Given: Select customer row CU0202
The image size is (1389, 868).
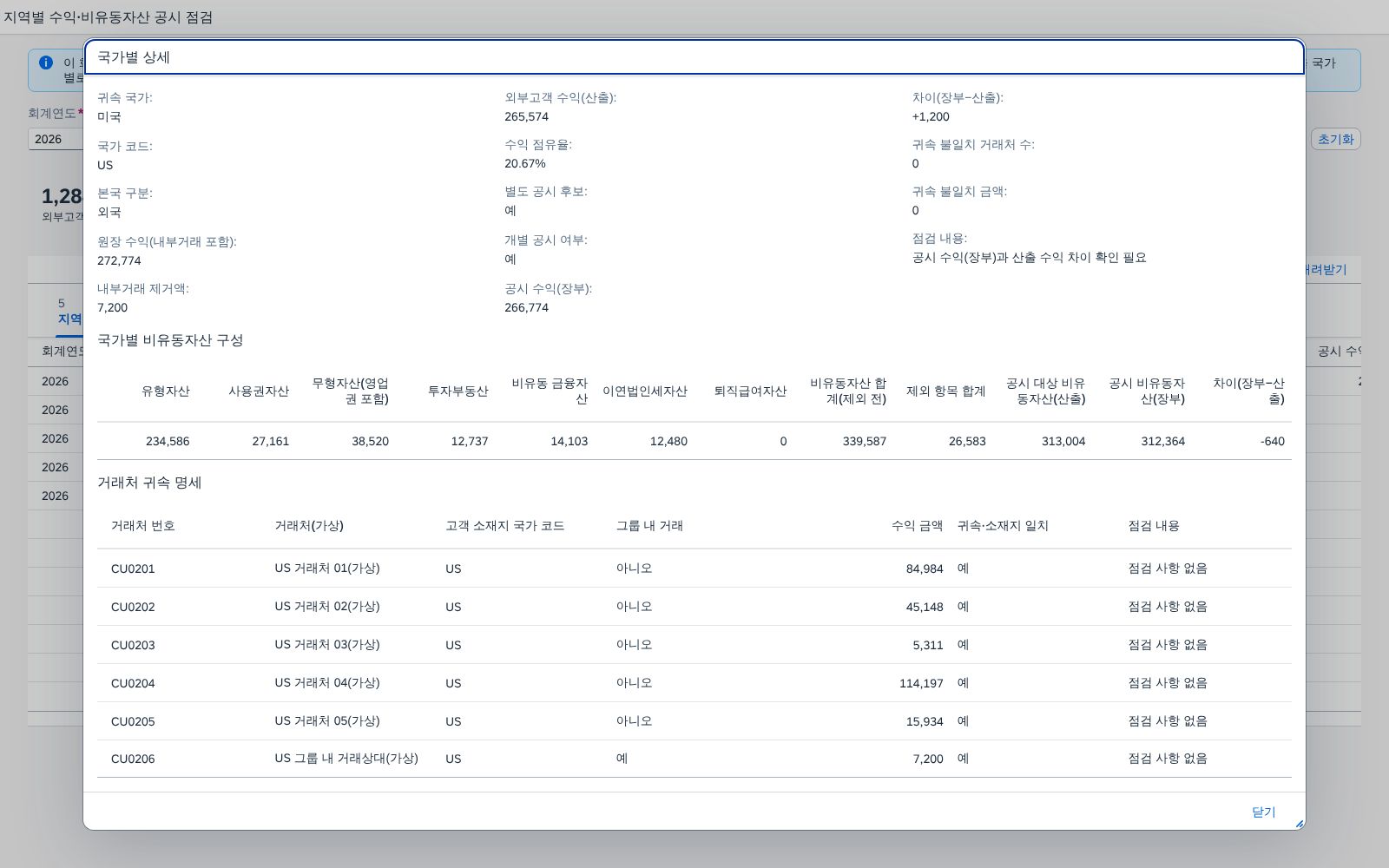Looking at the screenshot, I should coord(694,607).
